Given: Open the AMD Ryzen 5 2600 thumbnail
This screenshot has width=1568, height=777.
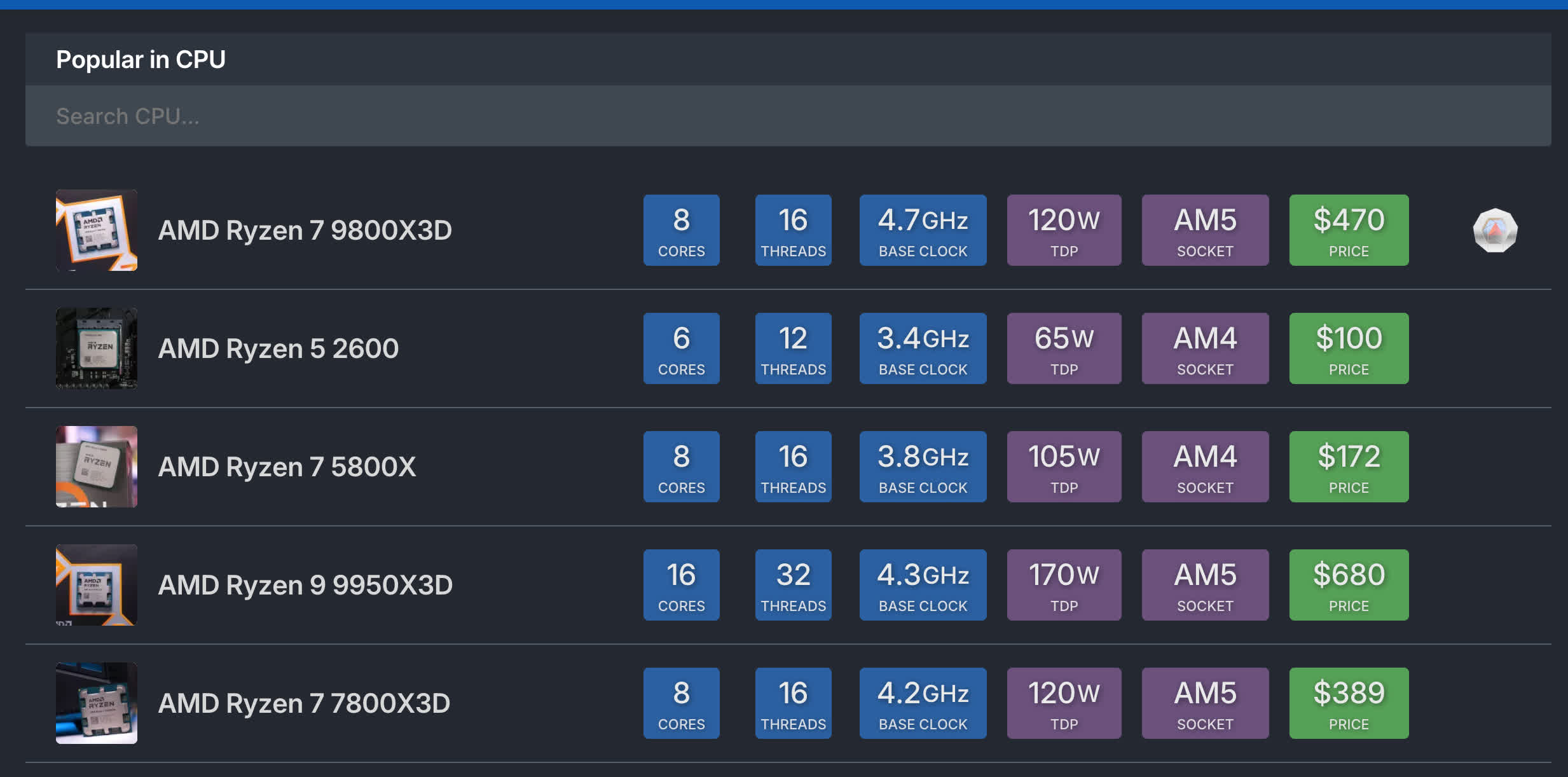Looking at the screenshot, I should tap(97, 348).
